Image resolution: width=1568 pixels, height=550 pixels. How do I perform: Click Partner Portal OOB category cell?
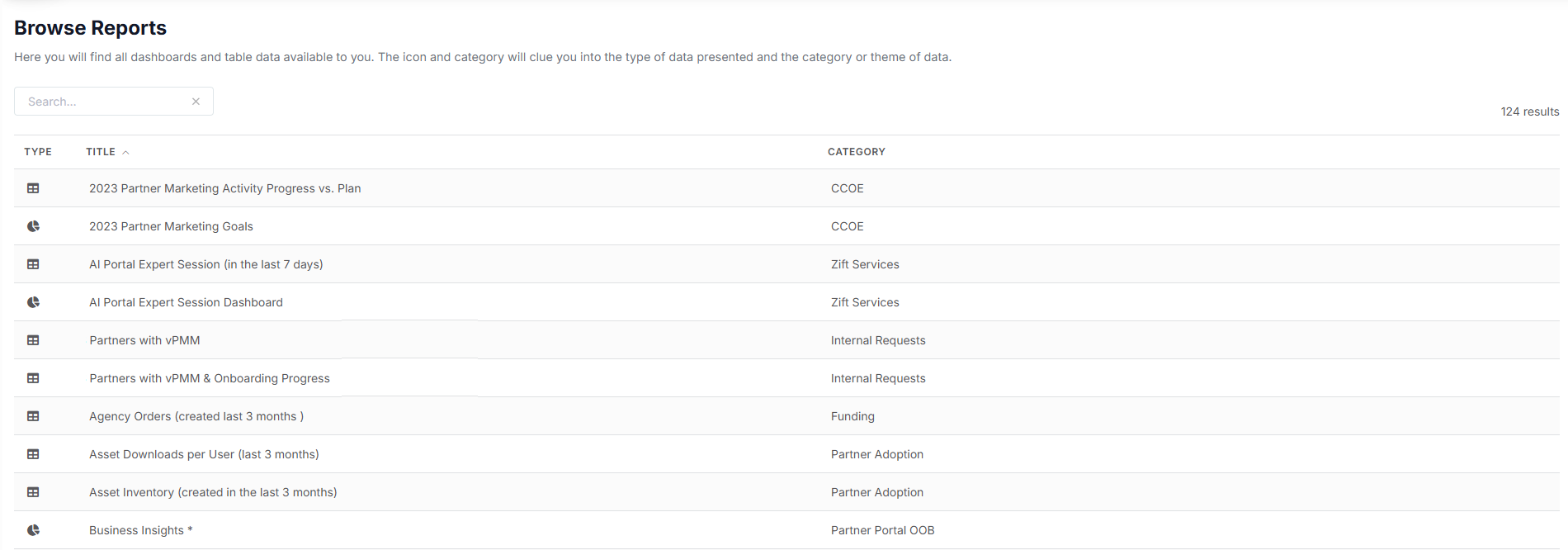pyautogui.click(x=883, y=530)
